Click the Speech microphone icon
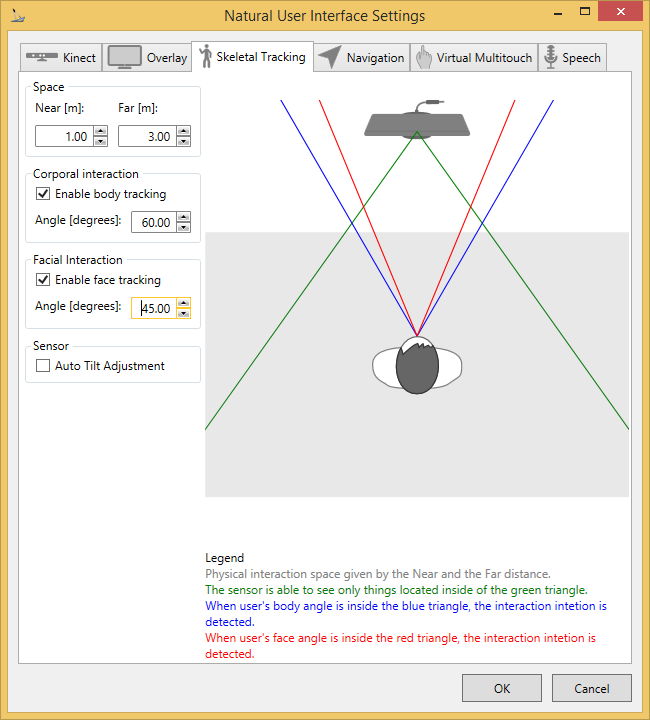 coord(550,57)
